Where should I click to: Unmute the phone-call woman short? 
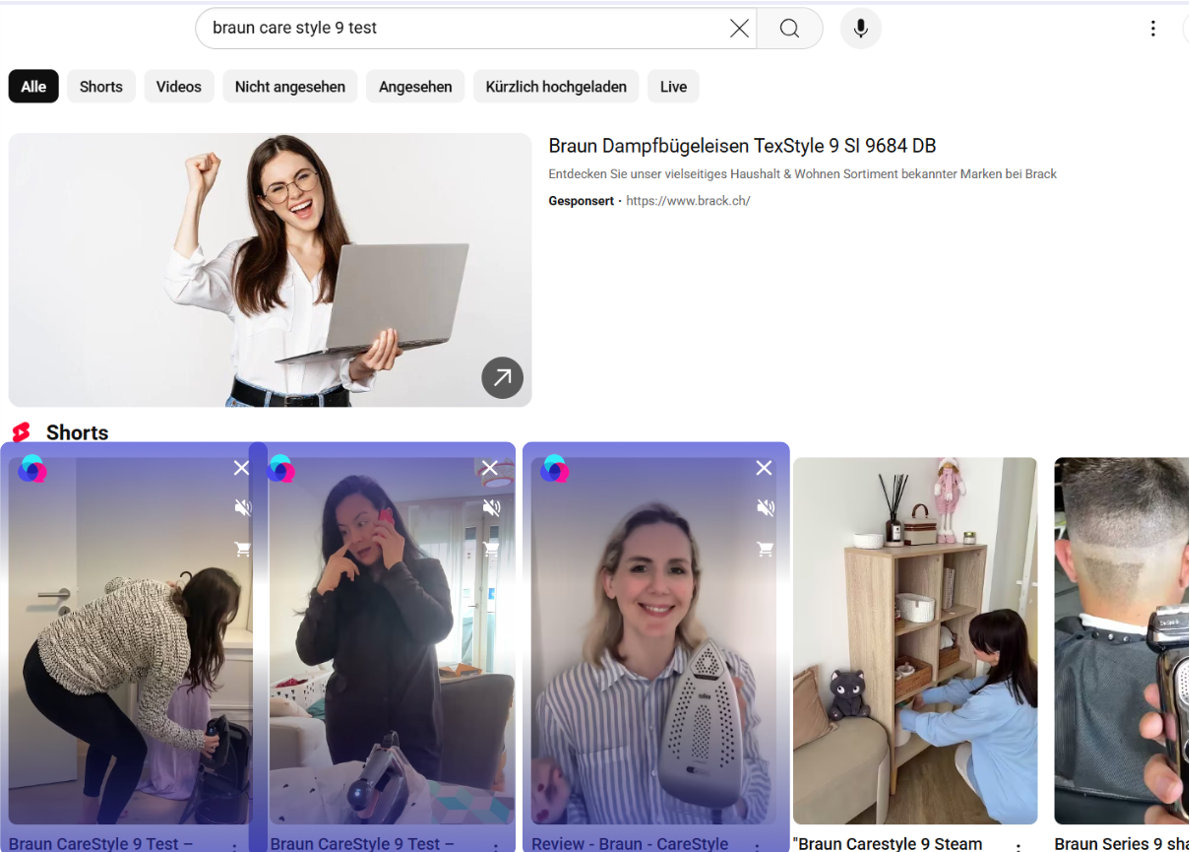491,507
